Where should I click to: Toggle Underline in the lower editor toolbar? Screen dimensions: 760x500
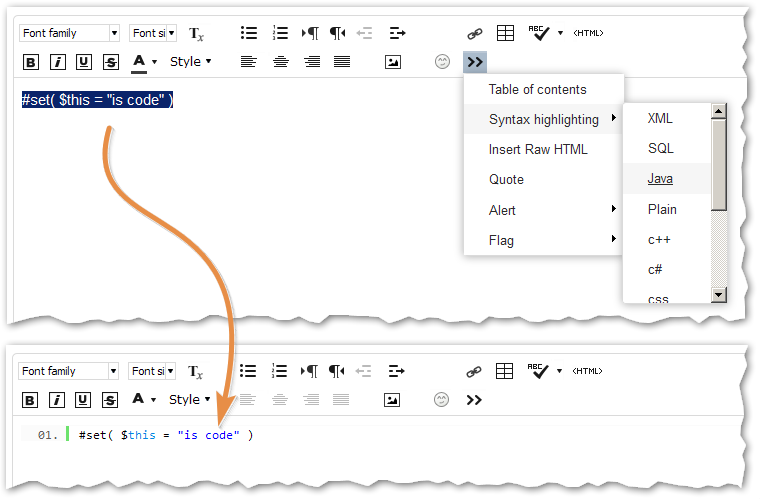84,400
